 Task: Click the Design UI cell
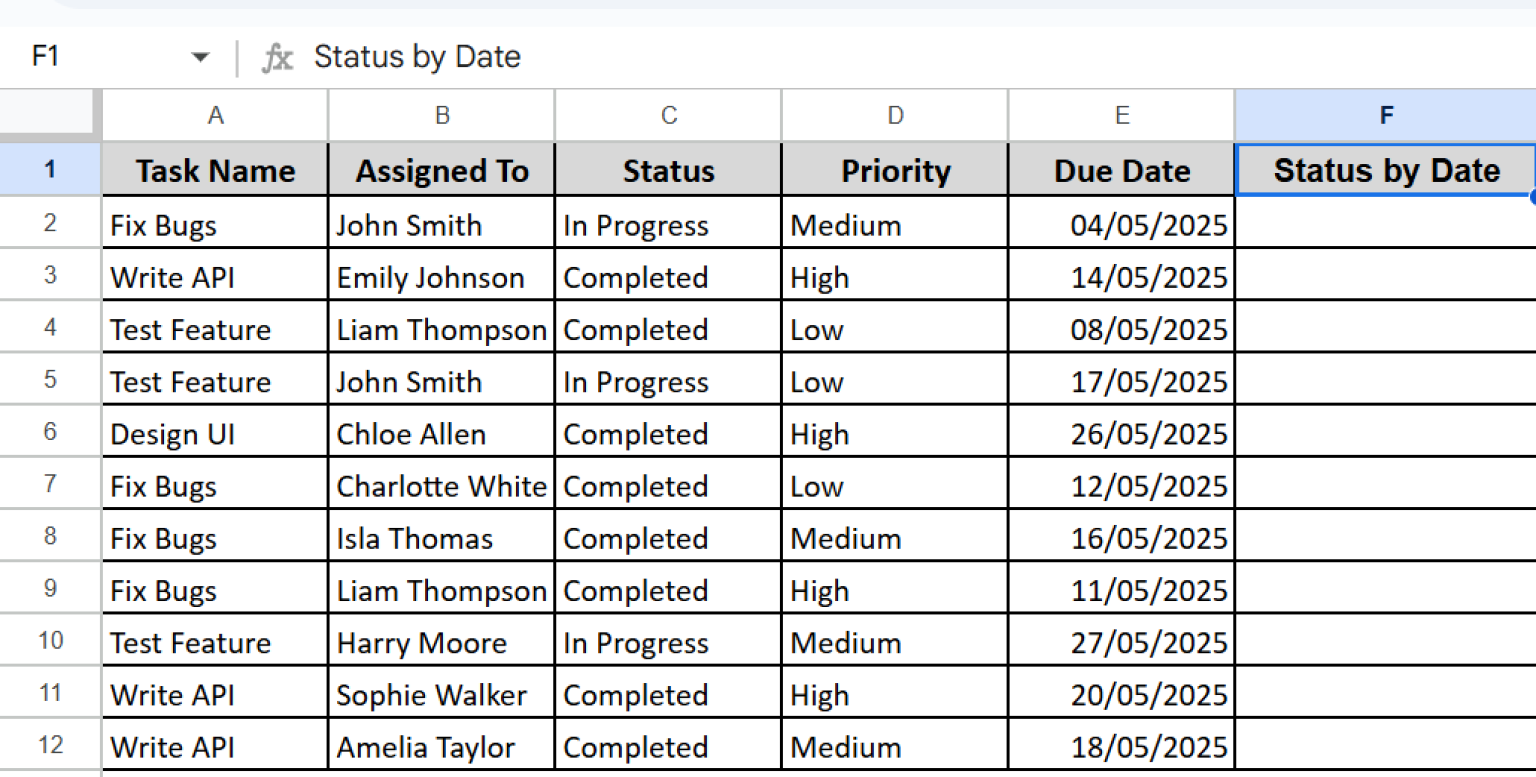click(x=215, y=434)
